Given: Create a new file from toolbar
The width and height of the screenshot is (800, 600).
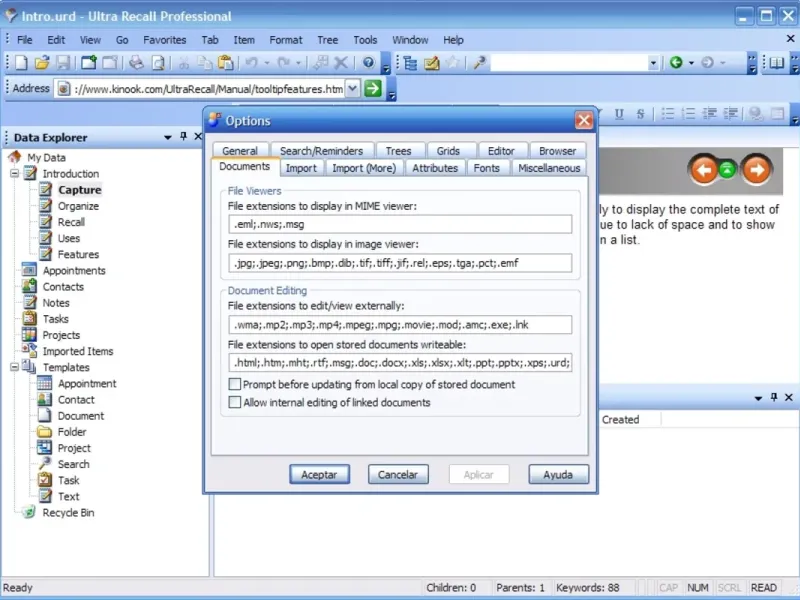Looking at the screenshot, I should coord(21,63).
